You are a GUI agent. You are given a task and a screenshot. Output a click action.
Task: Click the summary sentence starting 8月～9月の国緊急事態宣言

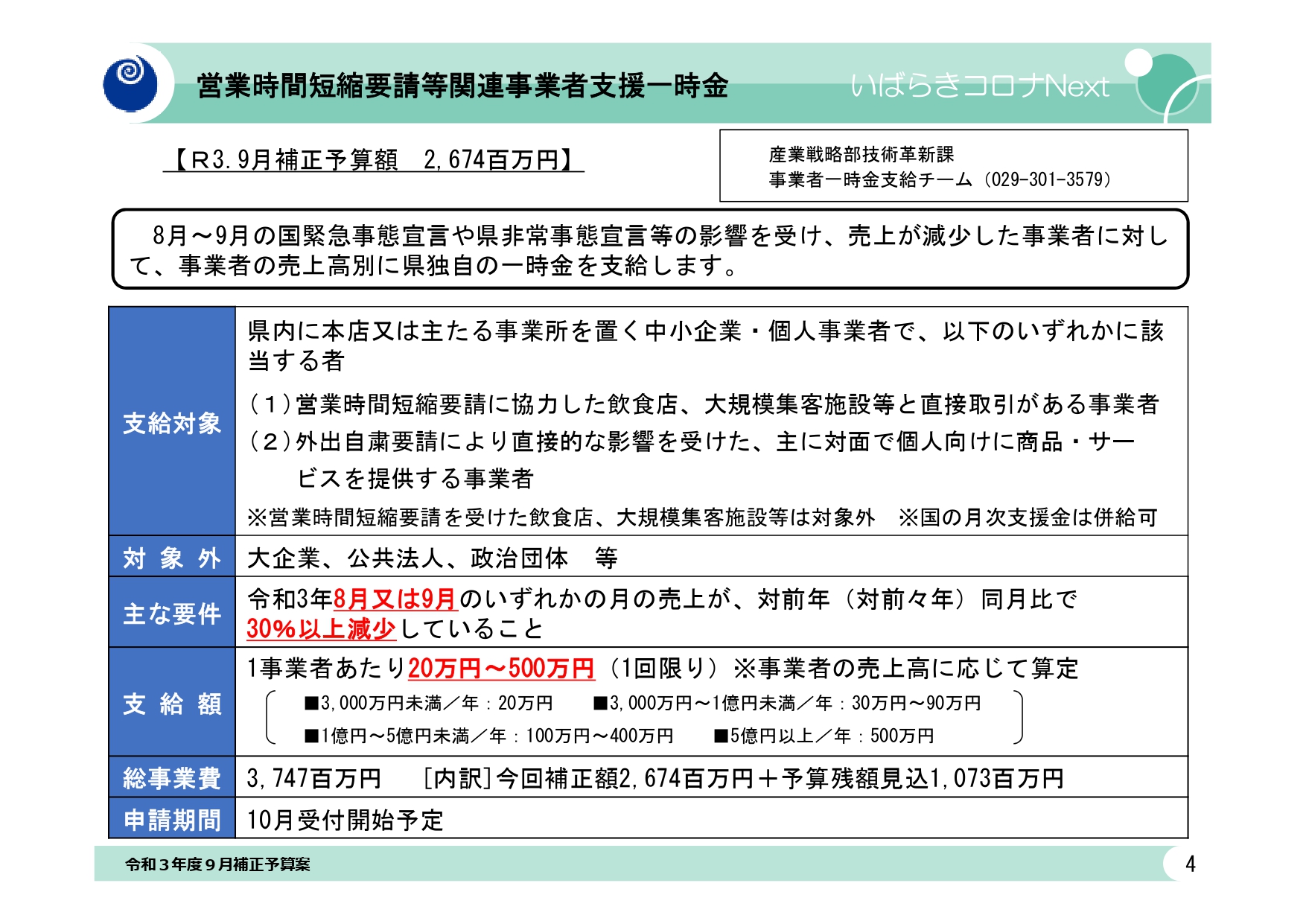point(650,249)
